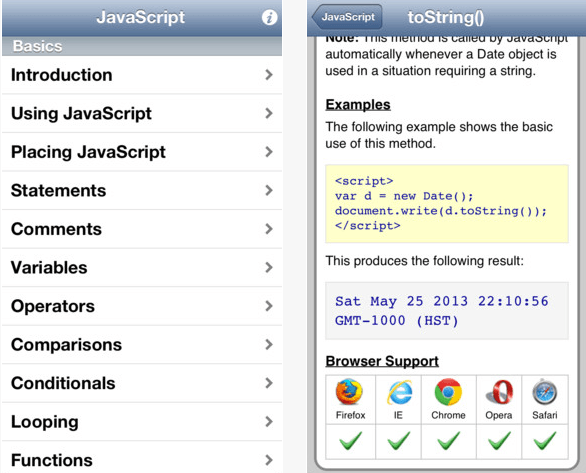Open the Looping row chevron
586x473 pixels.
268,422
